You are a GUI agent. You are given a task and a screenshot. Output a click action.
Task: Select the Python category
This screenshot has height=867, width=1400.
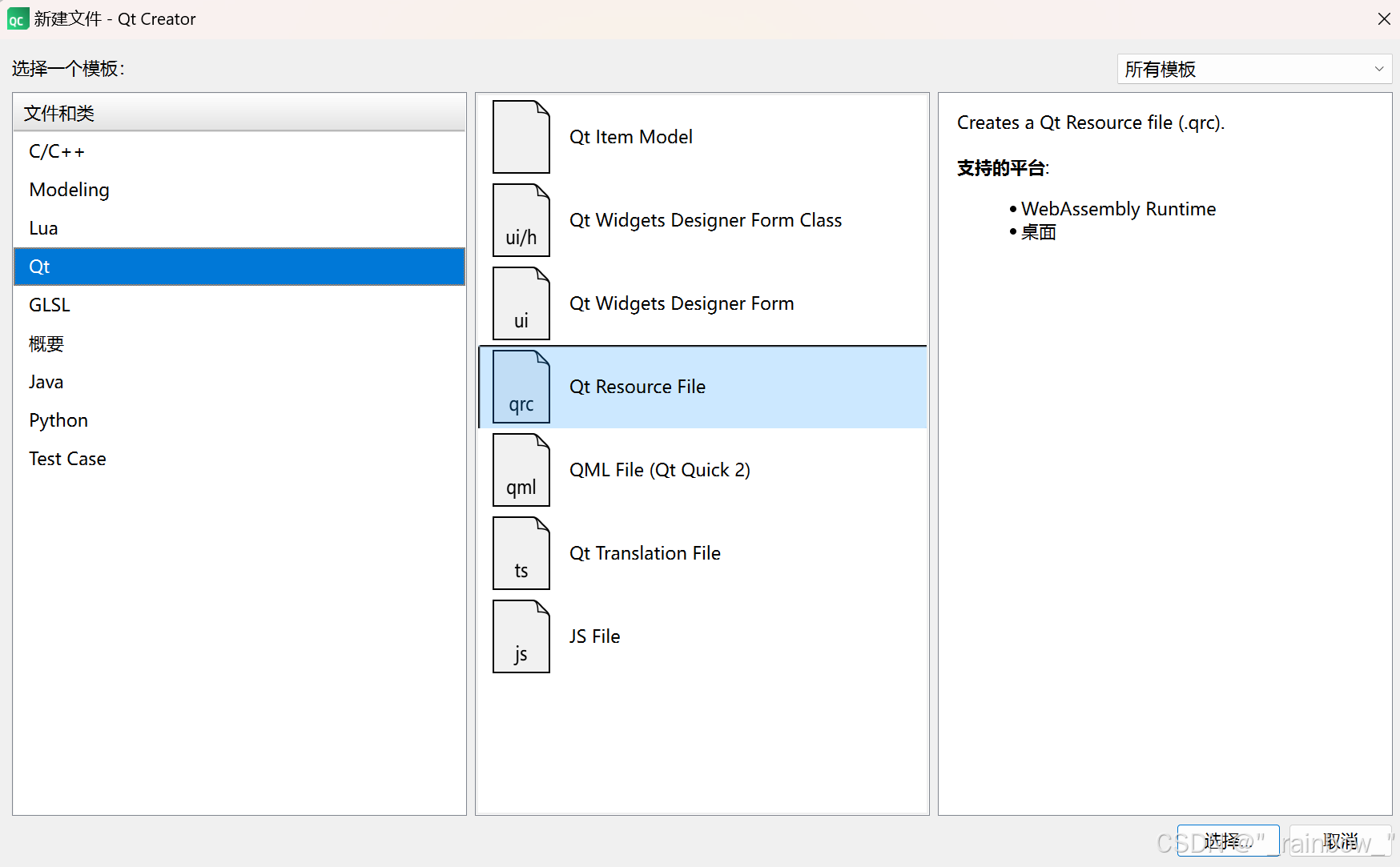[239, 420]
